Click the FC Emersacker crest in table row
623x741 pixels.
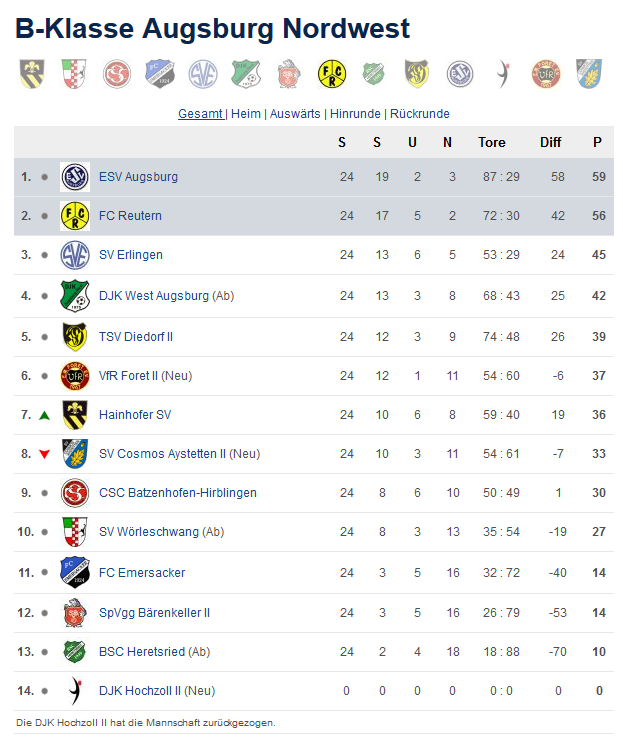[75, 572]
